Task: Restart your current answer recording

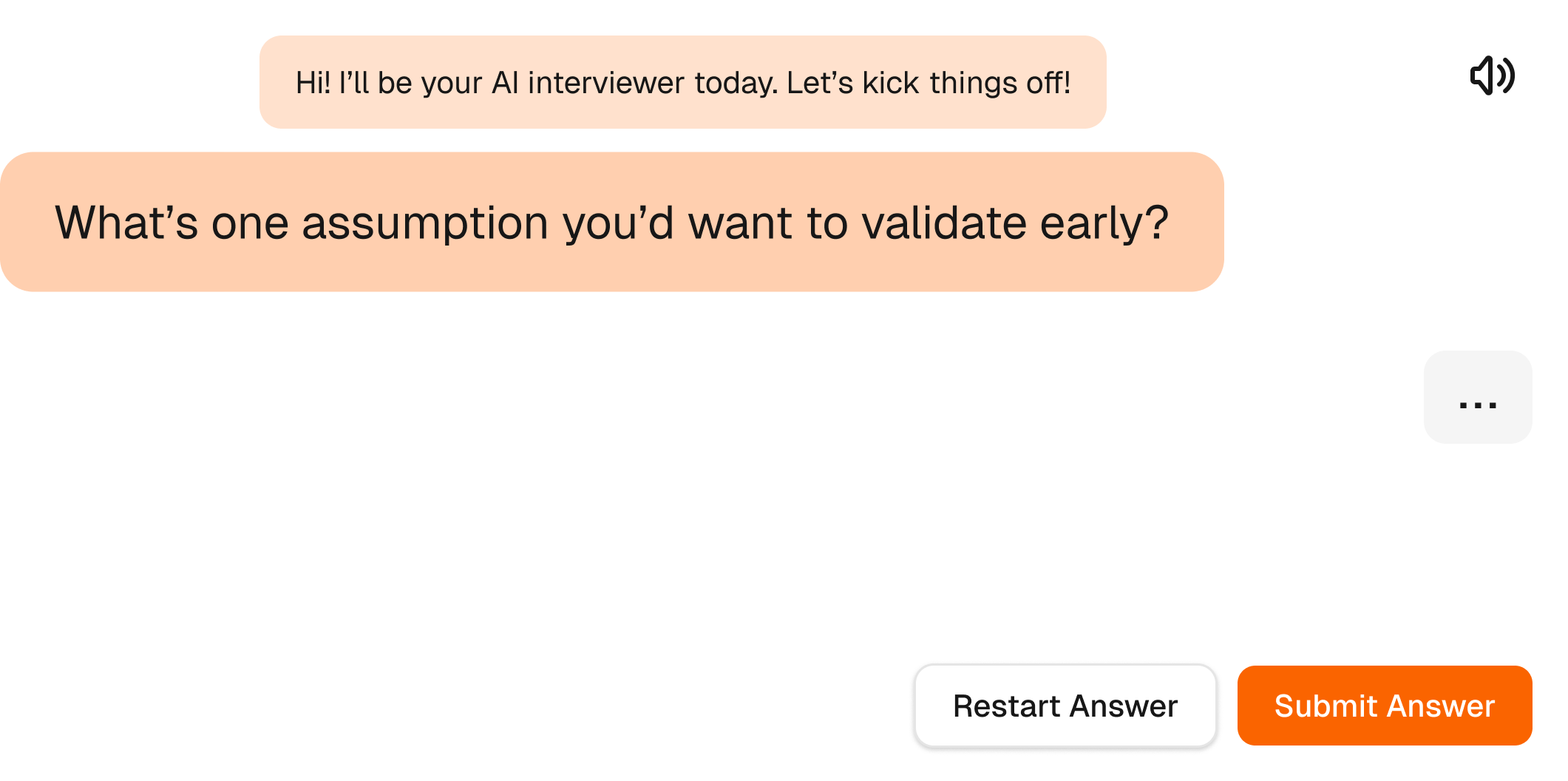Action: click(1065, 706)
